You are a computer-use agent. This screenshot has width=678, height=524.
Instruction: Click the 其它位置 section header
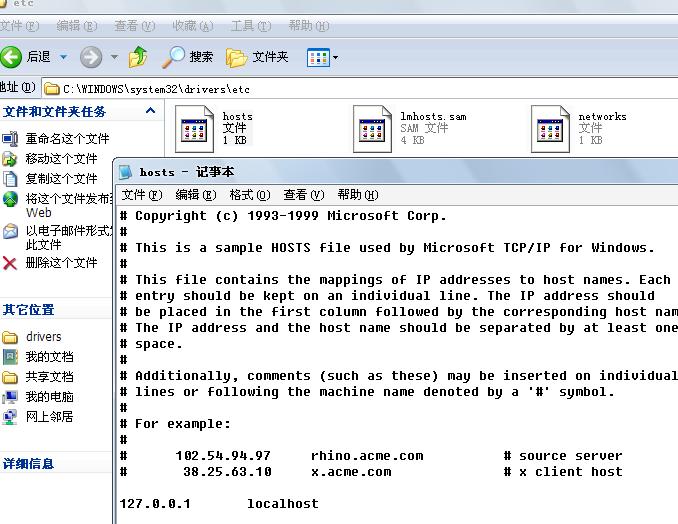click(29, 310)
